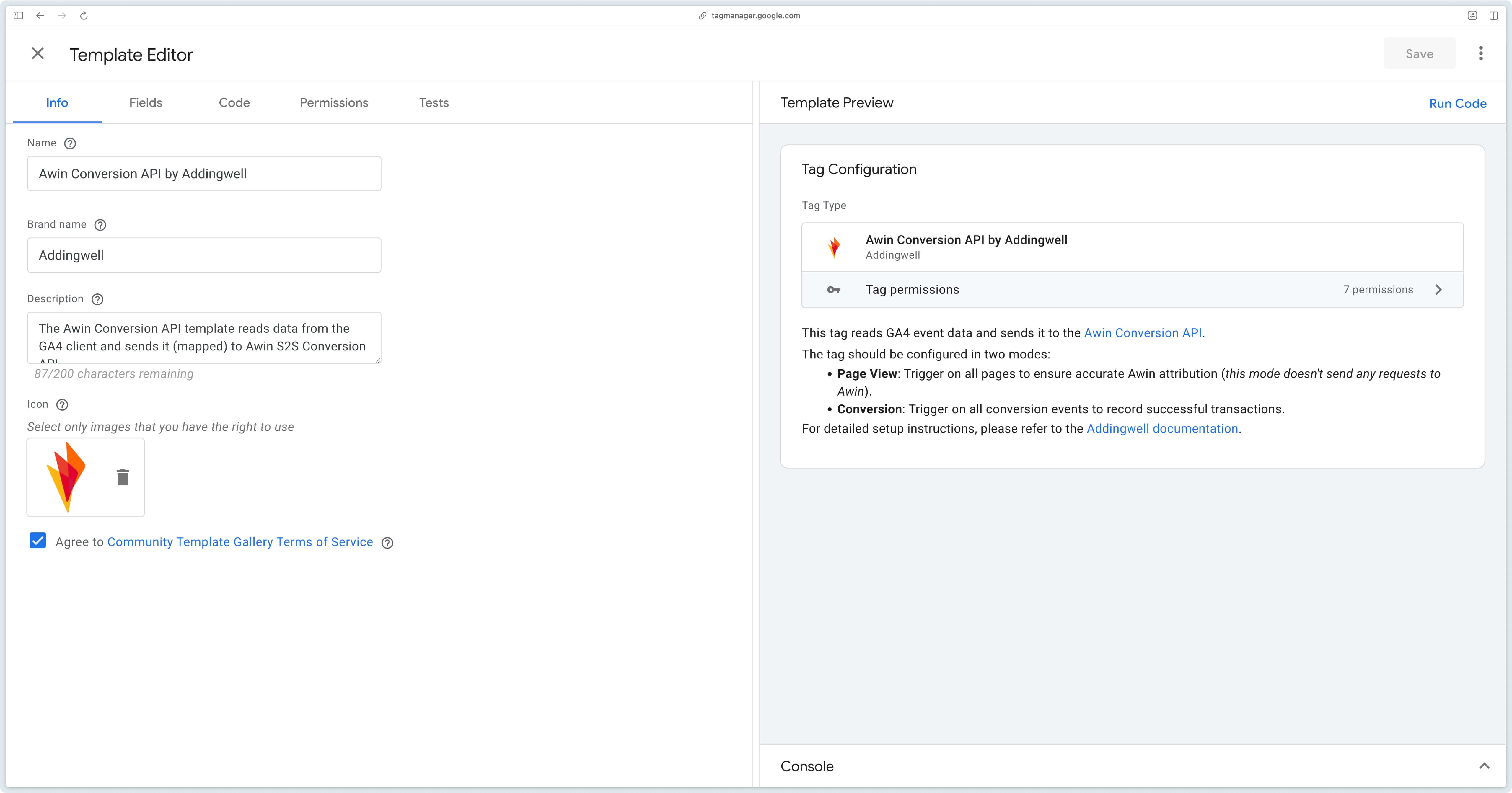1512x793 pixels.
Task: Open the Permissions tab
Action: pos(334,103)
